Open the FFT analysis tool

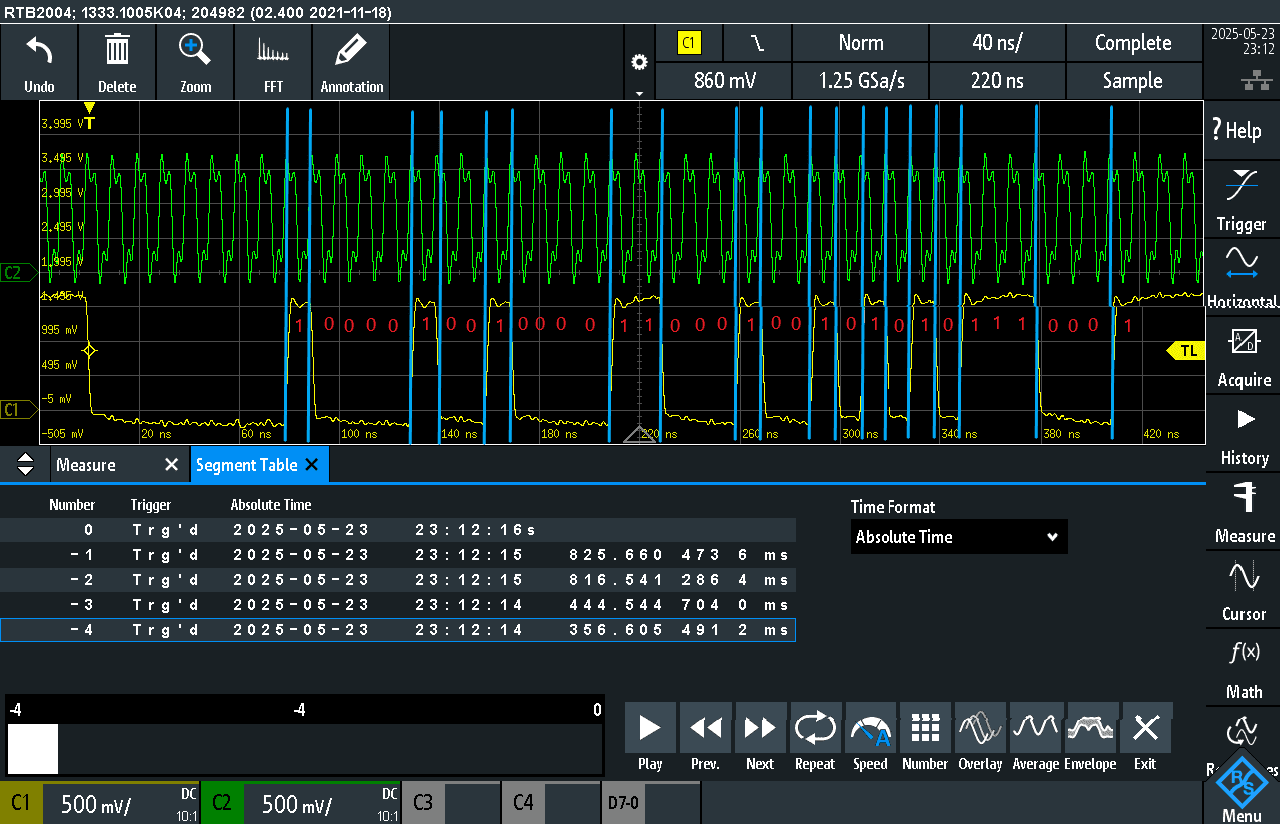pos(273,62)
